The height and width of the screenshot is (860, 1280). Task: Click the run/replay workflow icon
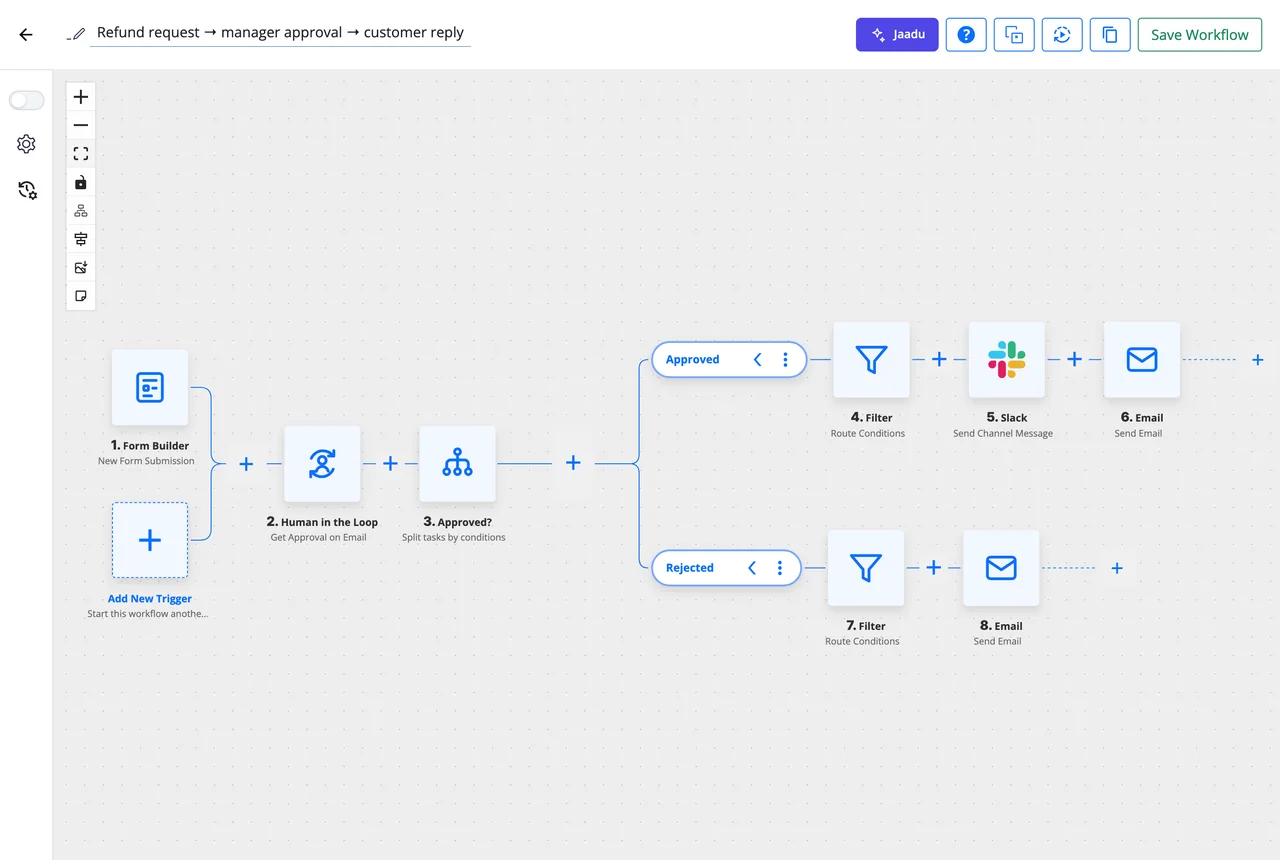[1062, 34]
